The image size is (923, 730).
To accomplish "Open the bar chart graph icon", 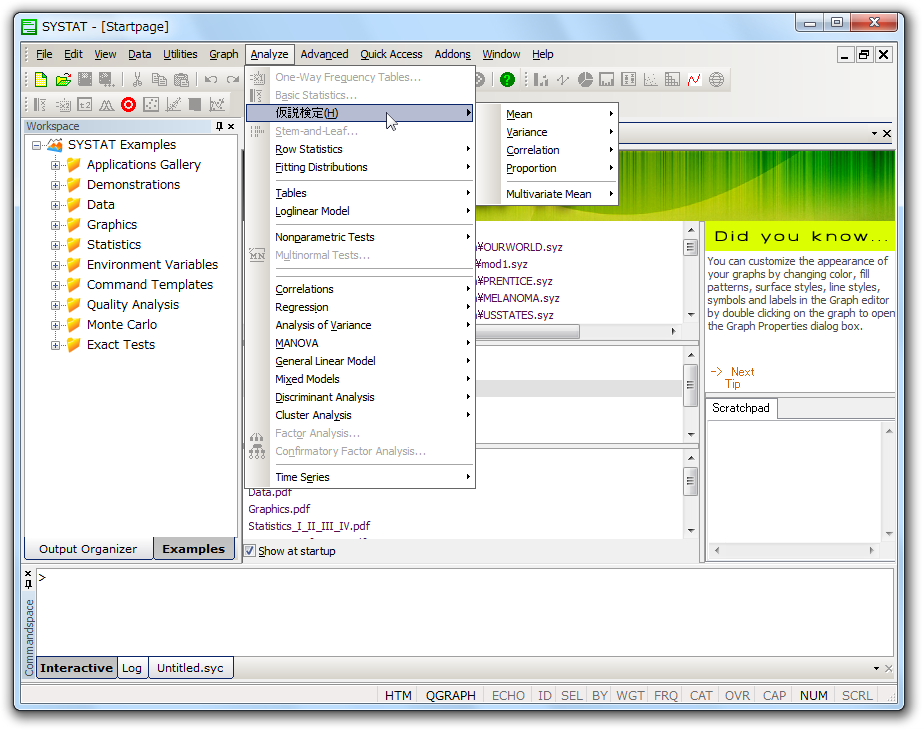I will click(x=540, y=79).
